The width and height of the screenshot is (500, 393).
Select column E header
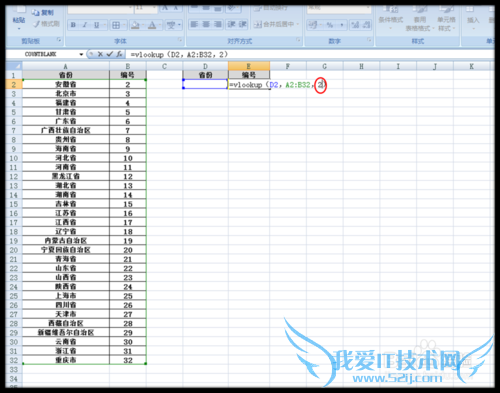(249, 66)
